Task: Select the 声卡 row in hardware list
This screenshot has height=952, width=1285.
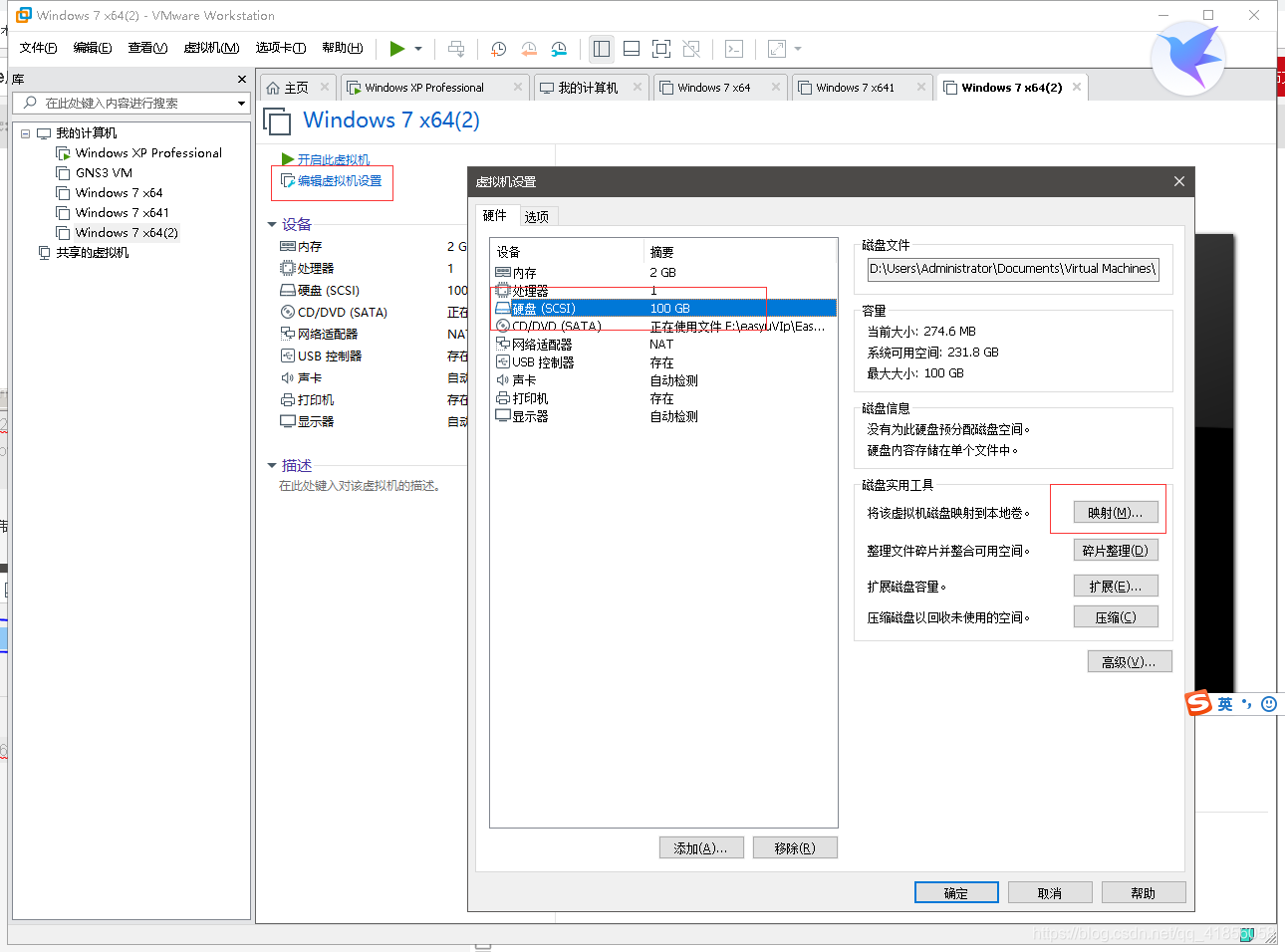Action: (664, 380)
